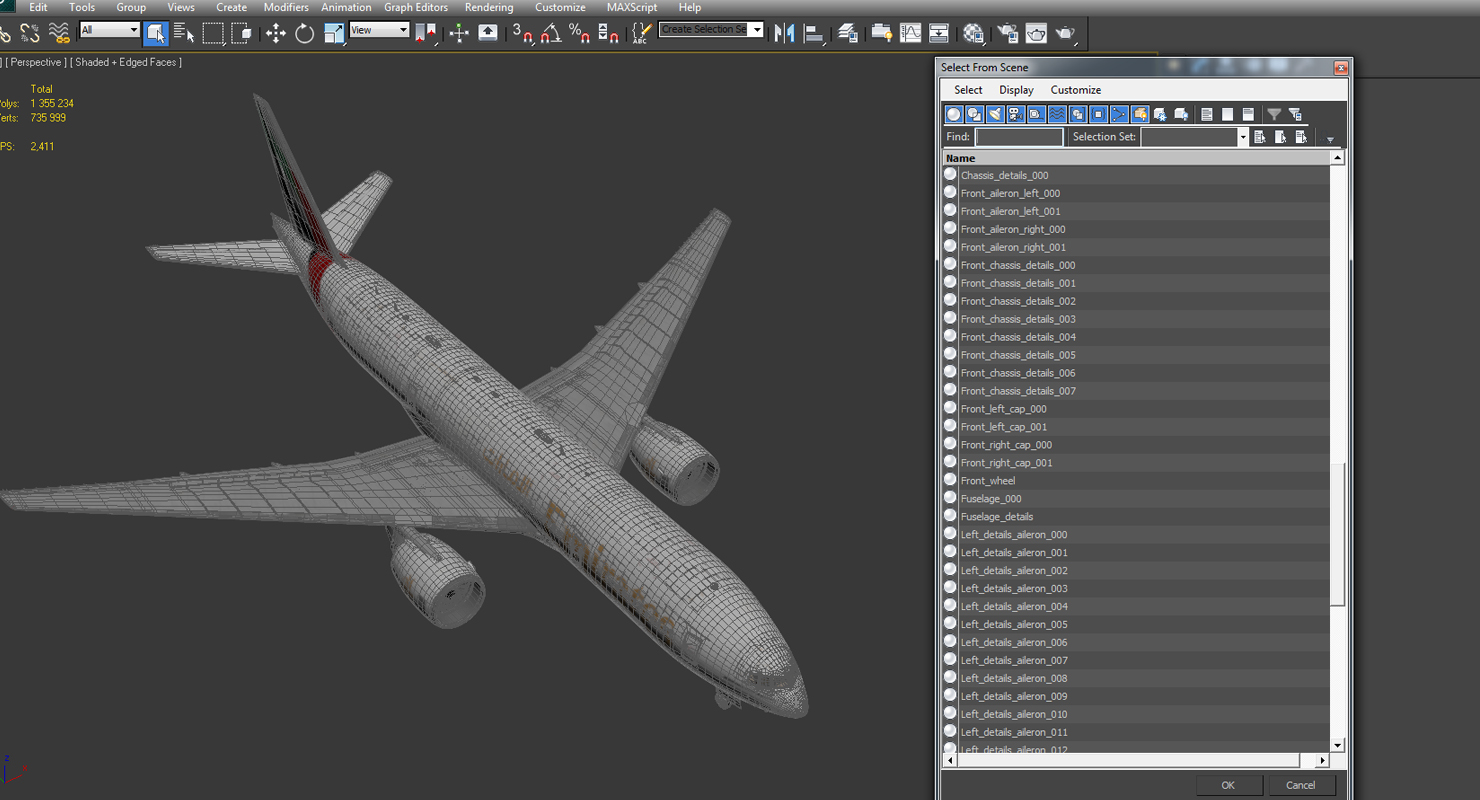The image size is (1480, 800).
Task: Click in the Find input field
Action: (1019, 137)
